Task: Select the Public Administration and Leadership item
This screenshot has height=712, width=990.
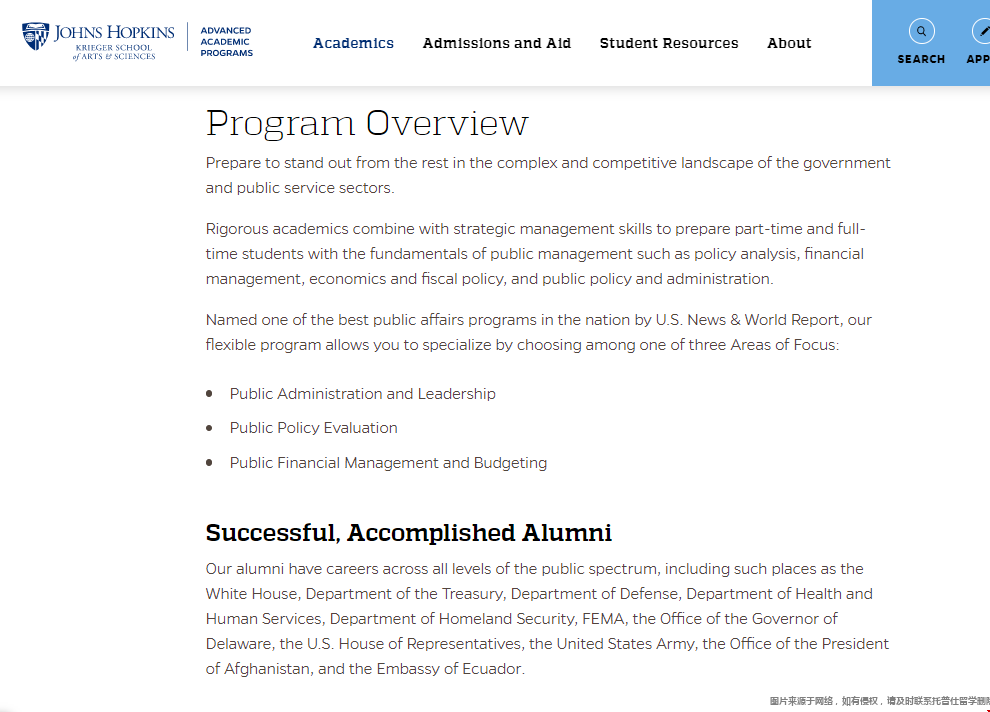Action: pos(362,394)
